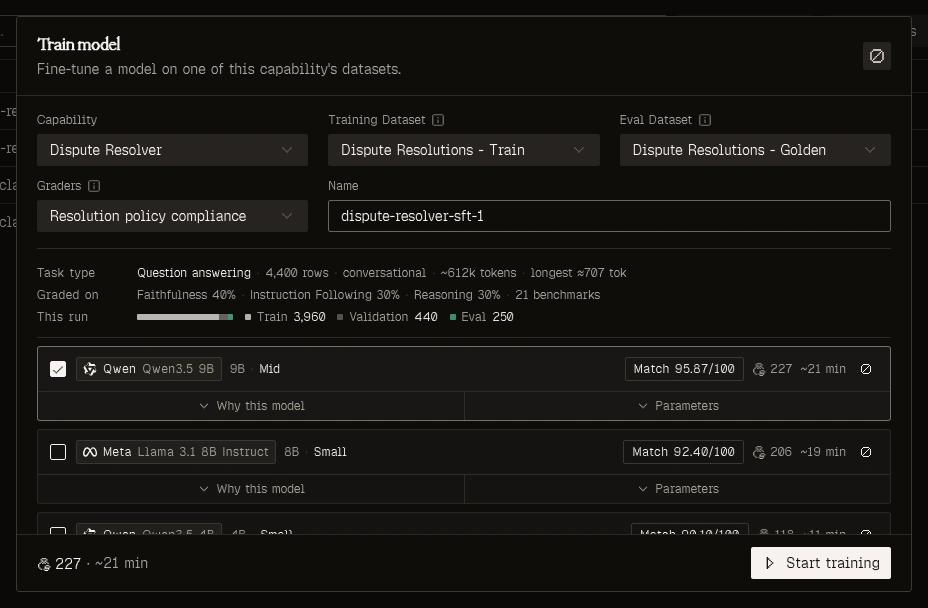The height and width of the screenshot is (608, 928).
Task: Close the Train model dialog
Action: (x=877, y=56)
